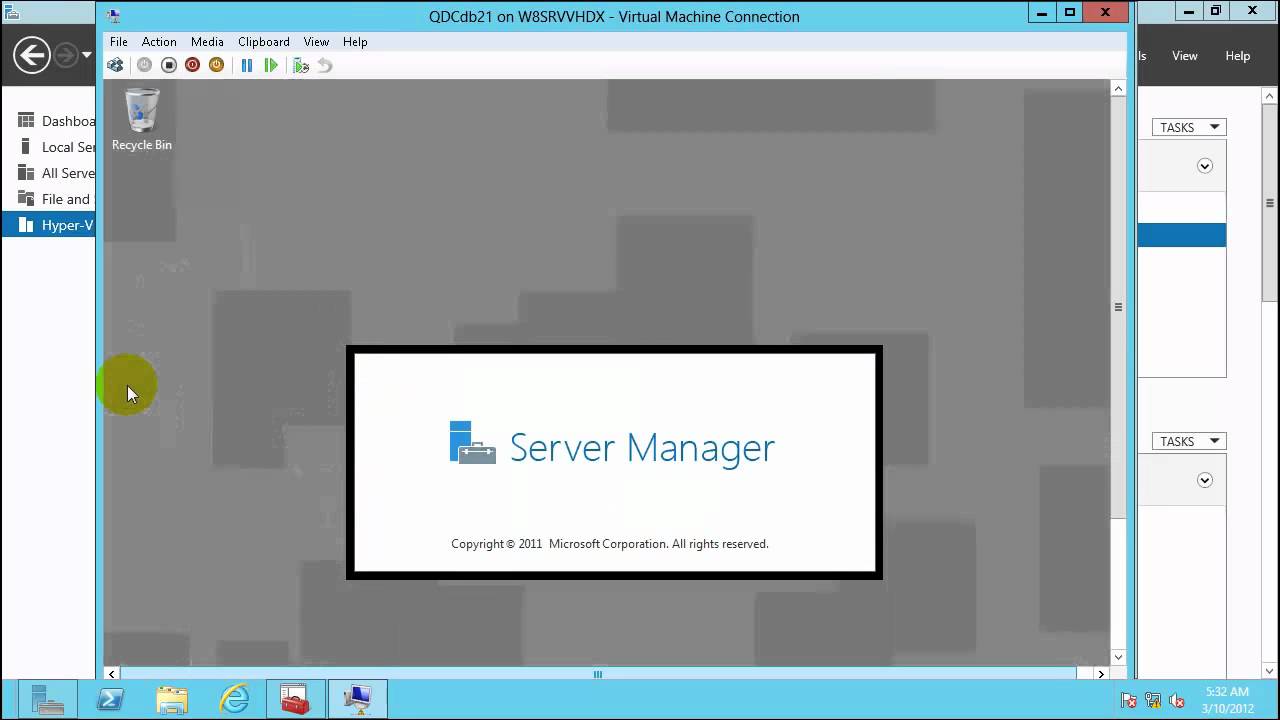Collapse upper section with chevron button
Viewport: 1280px width, 720px height.
[x=1205, y=166]
